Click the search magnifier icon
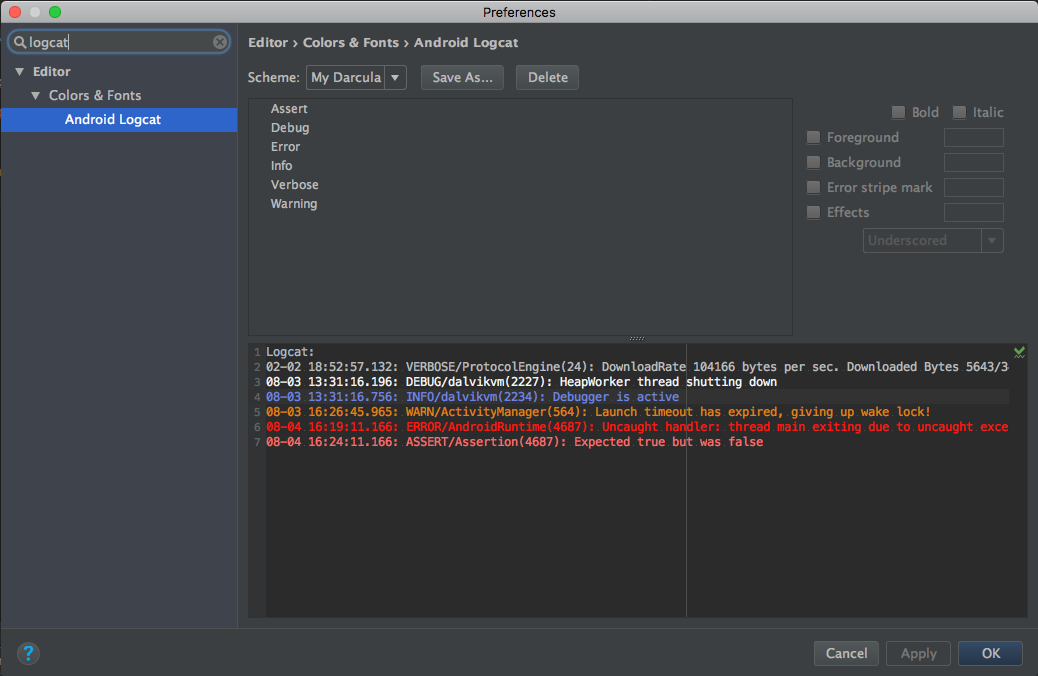The width and height of the screenshot is (1038, 676). tap(20, 42)
